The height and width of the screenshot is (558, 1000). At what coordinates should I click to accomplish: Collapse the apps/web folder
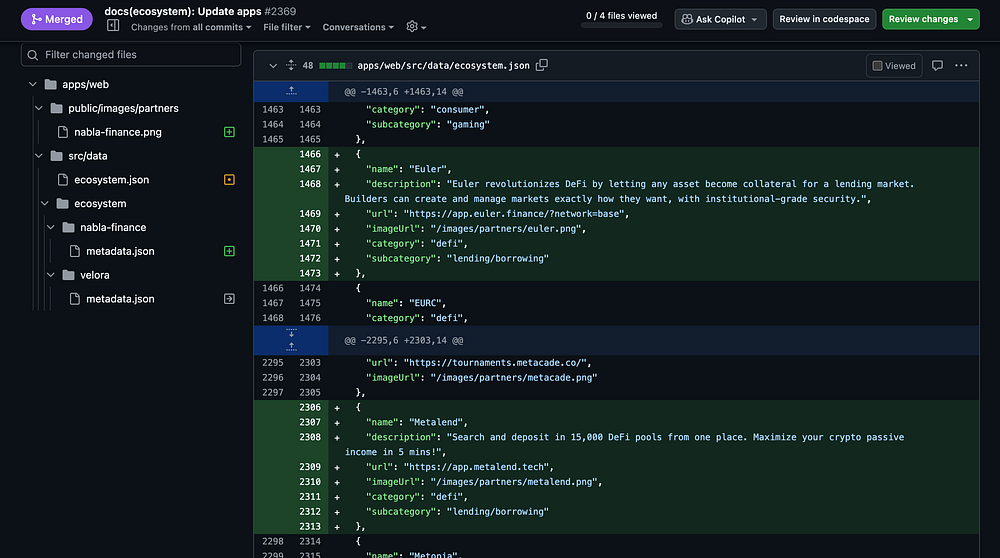point(33,84)
